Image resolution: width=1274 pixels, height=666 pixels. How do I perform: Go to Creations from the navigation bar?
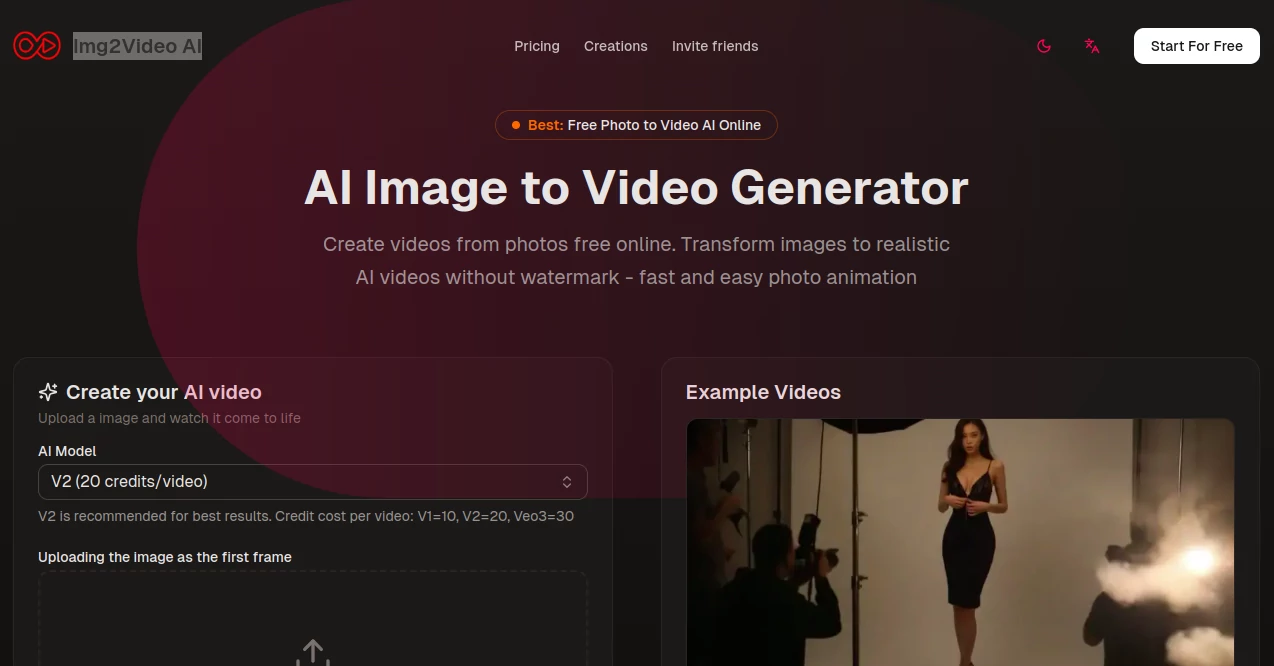tap(615, 46)
